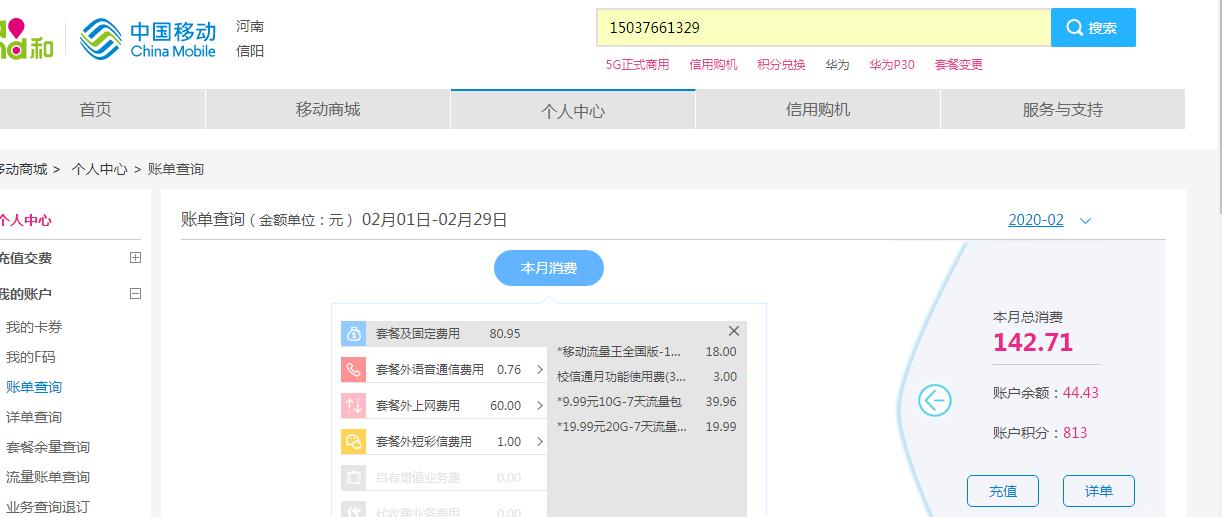Expand the 套餐外短彩信费用 row arrow
This screenshot has height=517, width=1222.
[x=540, y=442]
